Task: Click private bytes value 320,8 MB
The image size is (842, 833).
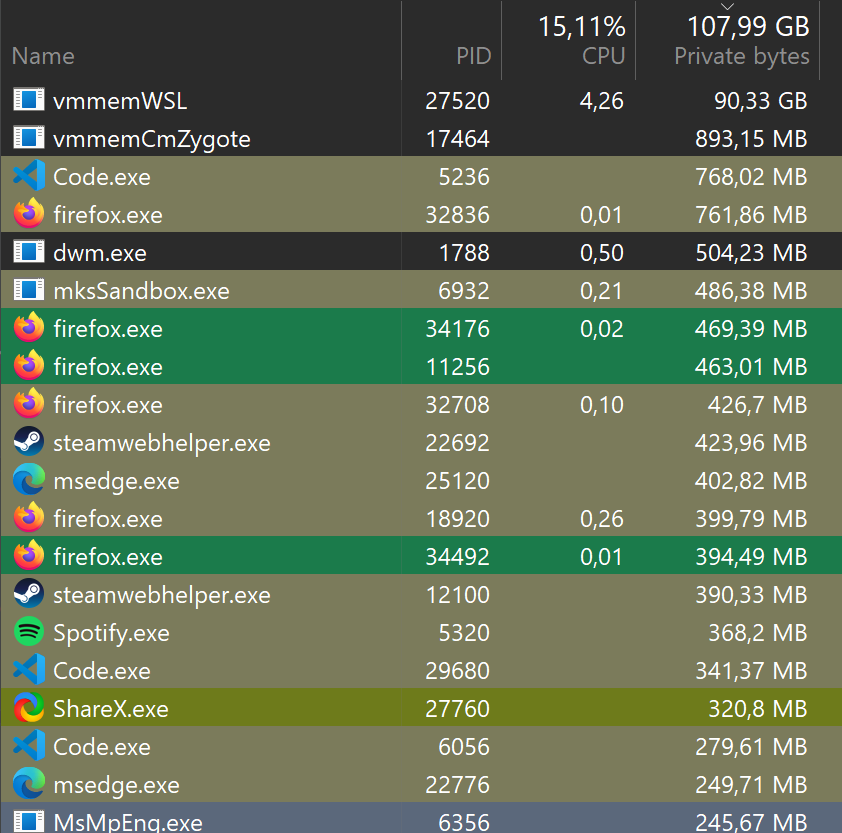Action: pyautogui.click(x=758, y=709)
